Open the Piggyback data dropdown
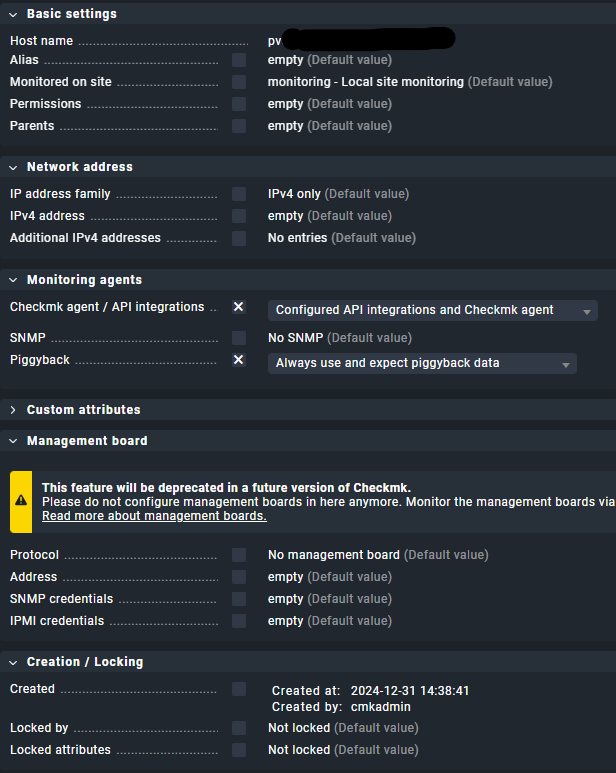The height and width of the screenshot is (773, 616). click(422, 364)
